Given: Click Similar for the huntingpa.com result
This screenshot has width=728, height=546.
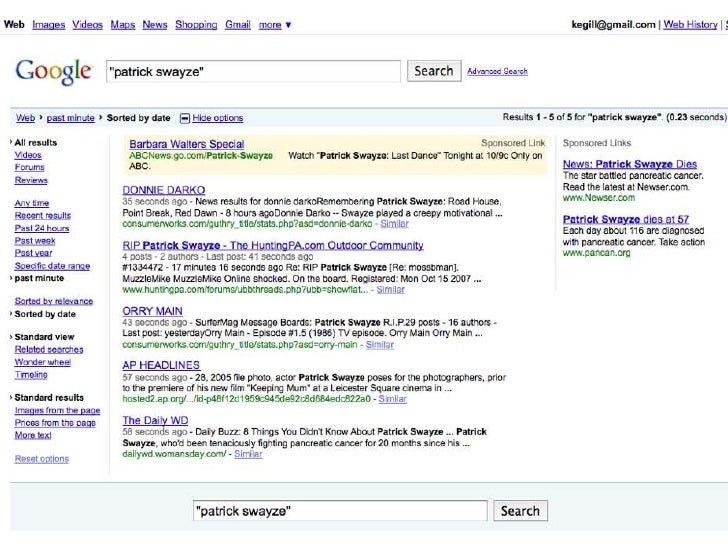Looking at the screenshot, I should click(390, 290).
